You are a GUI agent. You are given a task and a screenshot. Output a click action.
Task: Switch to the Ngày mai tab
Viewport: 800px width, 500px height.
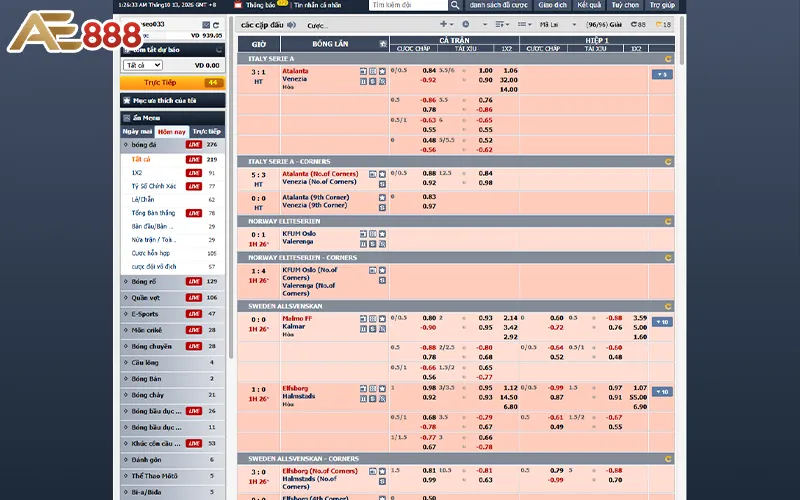[x=137, y=131]
